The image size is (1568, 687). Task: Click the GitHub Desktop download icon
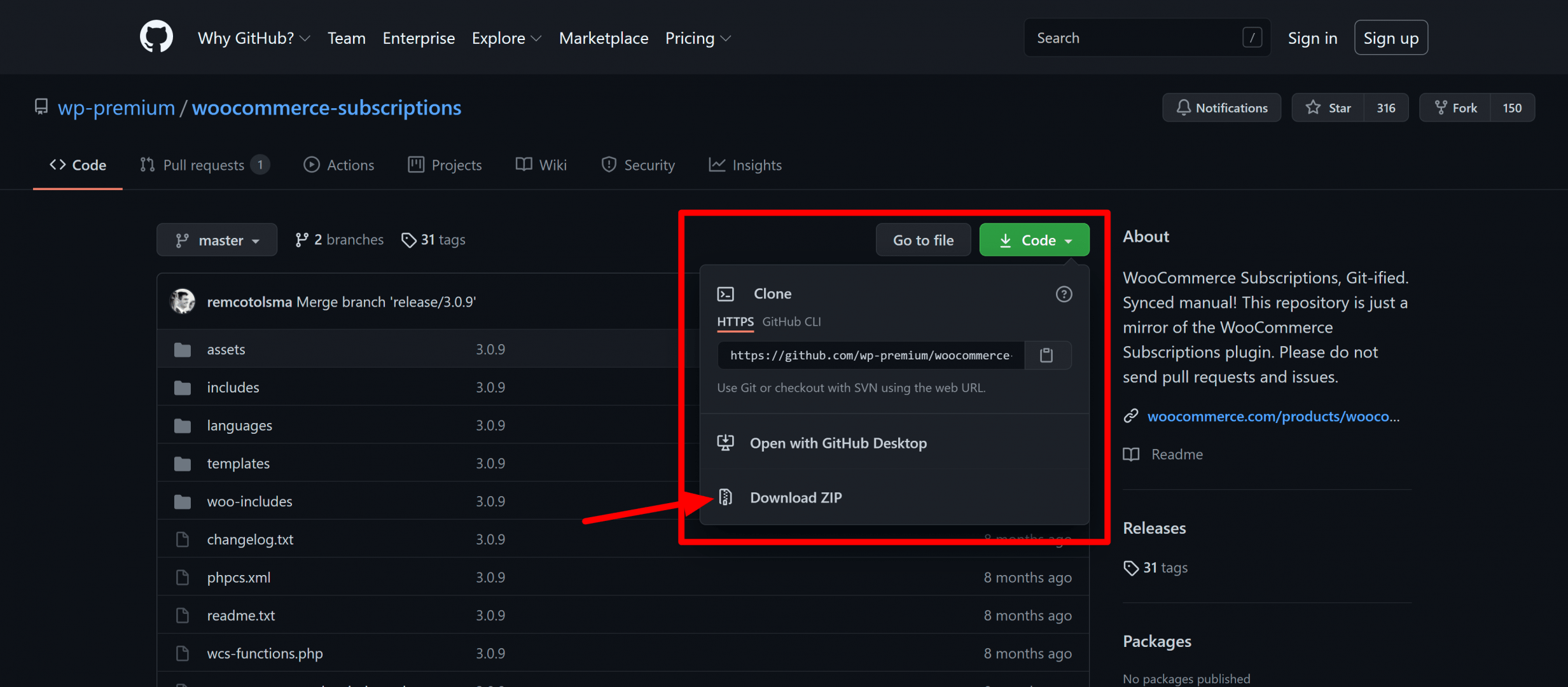[726, 443]
